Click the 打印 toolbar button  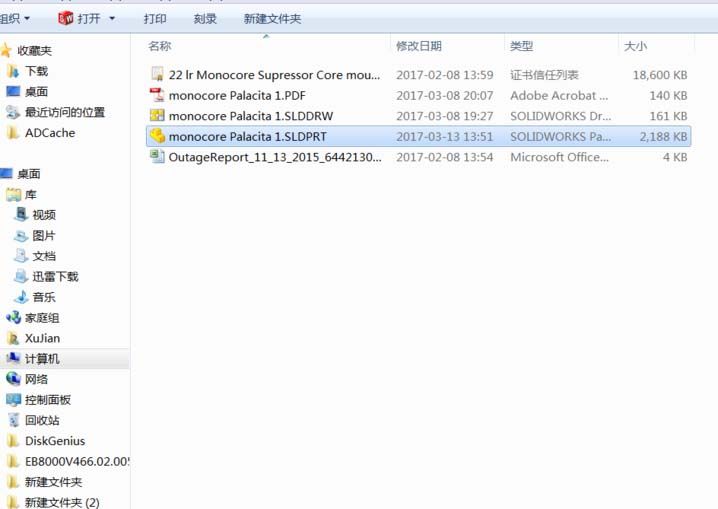pos(155,19)
